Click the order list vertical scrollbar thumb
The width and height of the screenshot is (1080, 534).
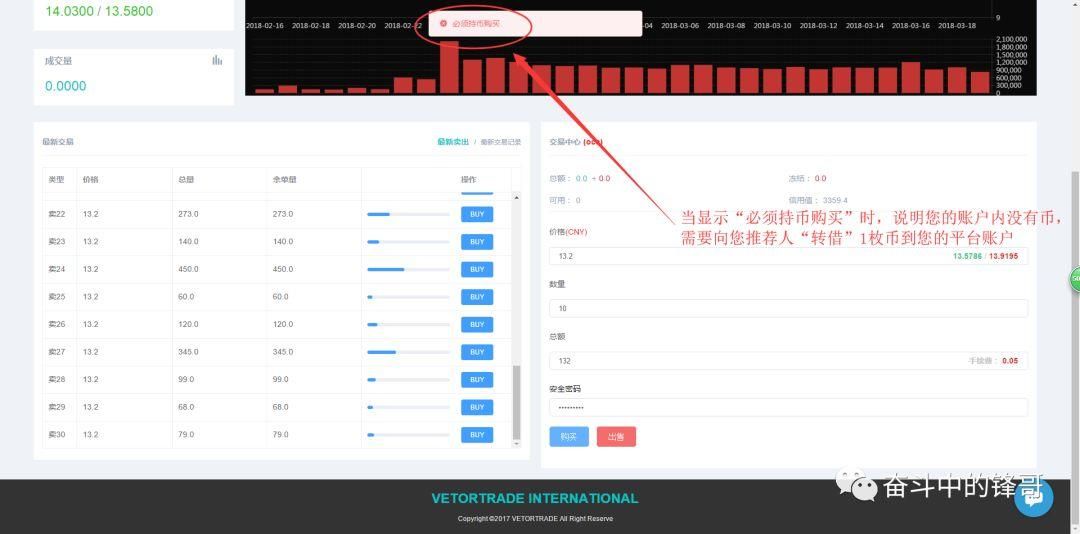coord(516,402)
